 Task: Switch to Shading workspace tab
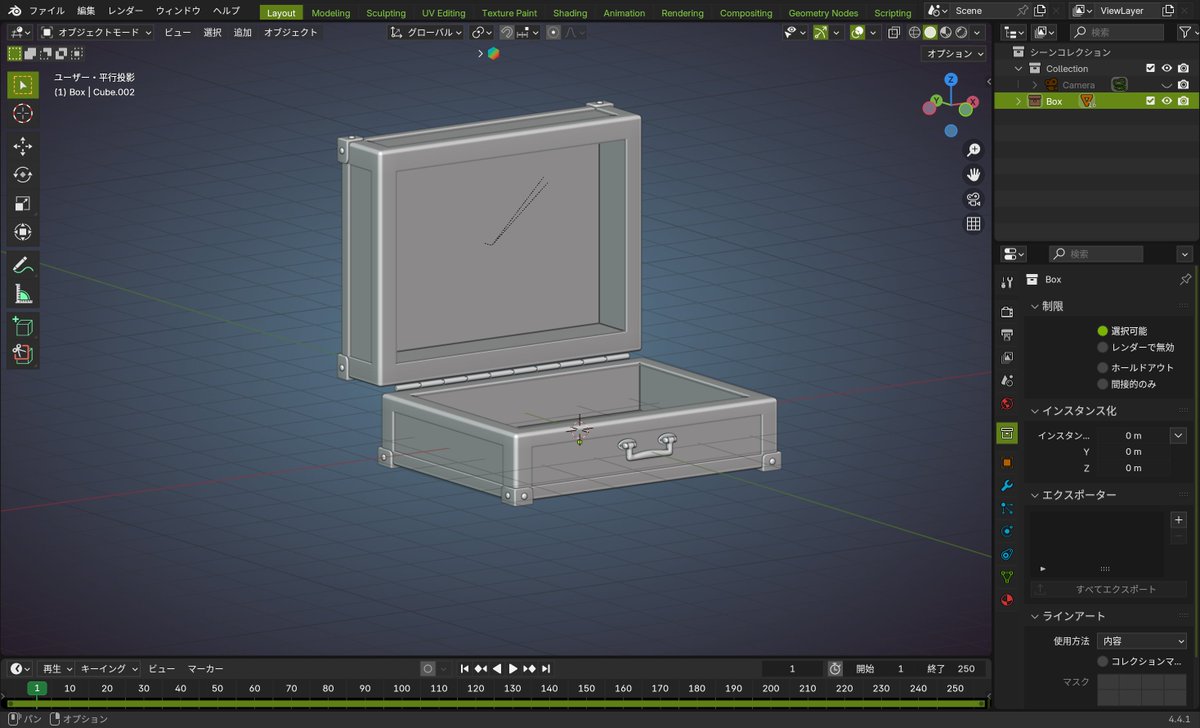[x=570, y=13]
